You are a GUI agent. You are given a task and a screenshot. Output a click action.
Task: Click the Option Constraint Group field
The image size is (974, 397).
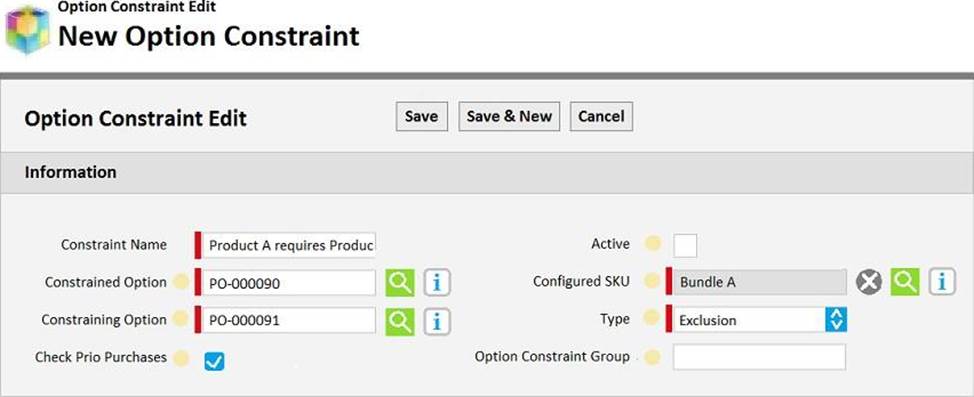point(759,357)
